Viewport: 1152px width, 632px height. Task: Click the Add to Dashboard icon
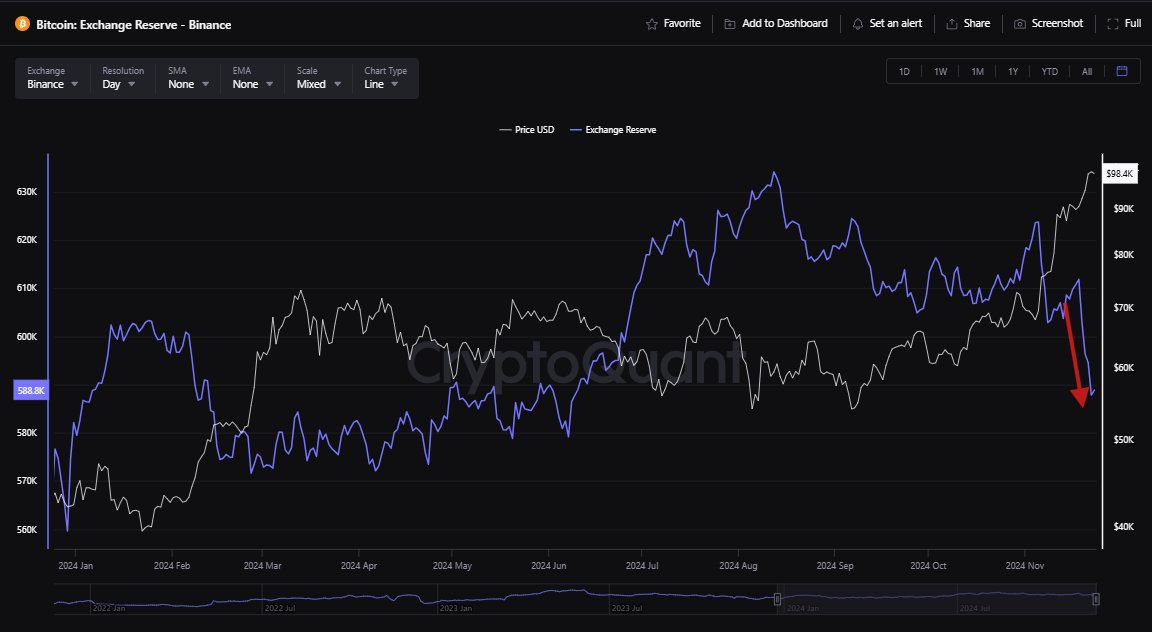point(730,24)
